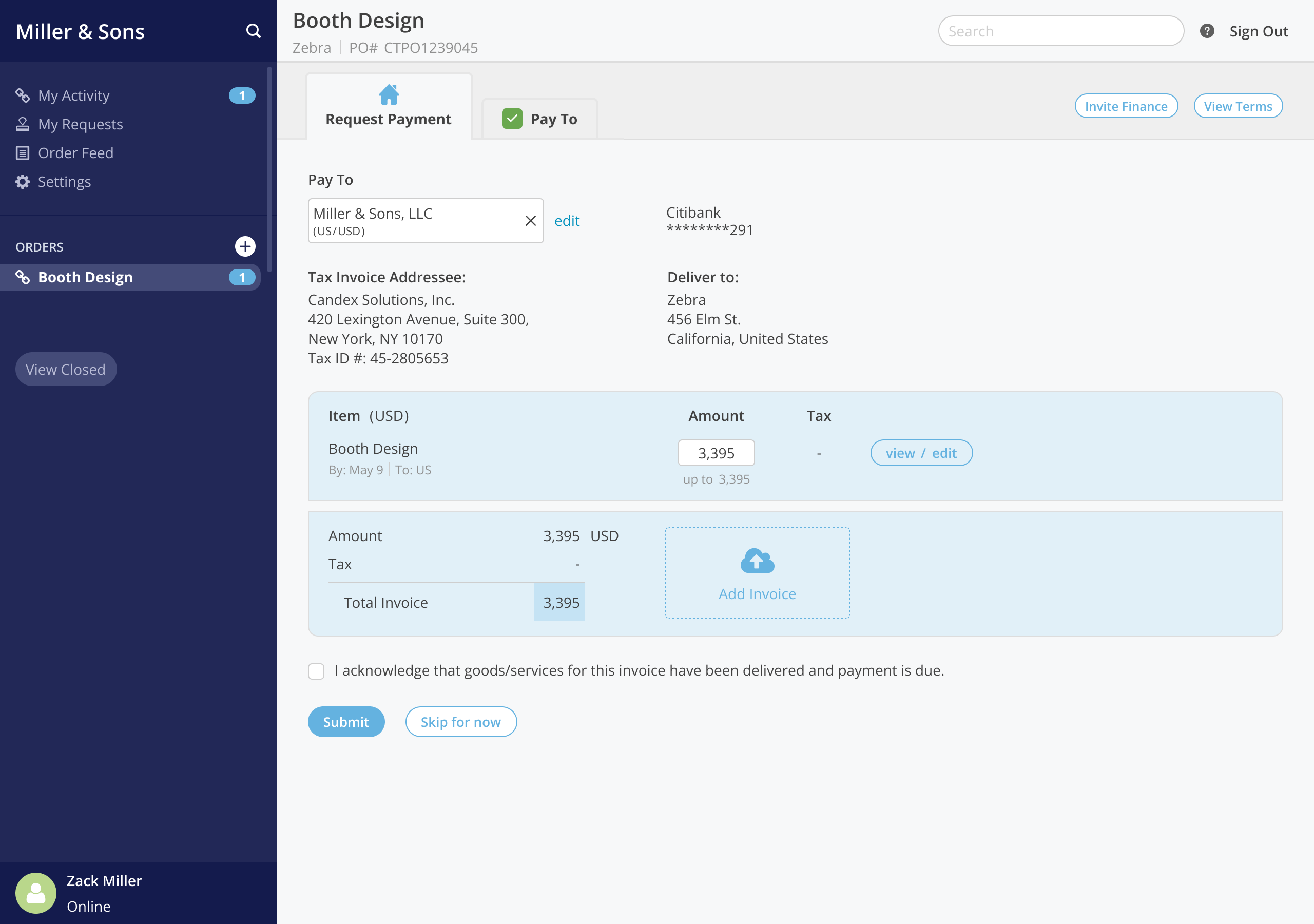Click the green Pay To checkmark
Screen dimensions: 1314x924
coord(512,119)
